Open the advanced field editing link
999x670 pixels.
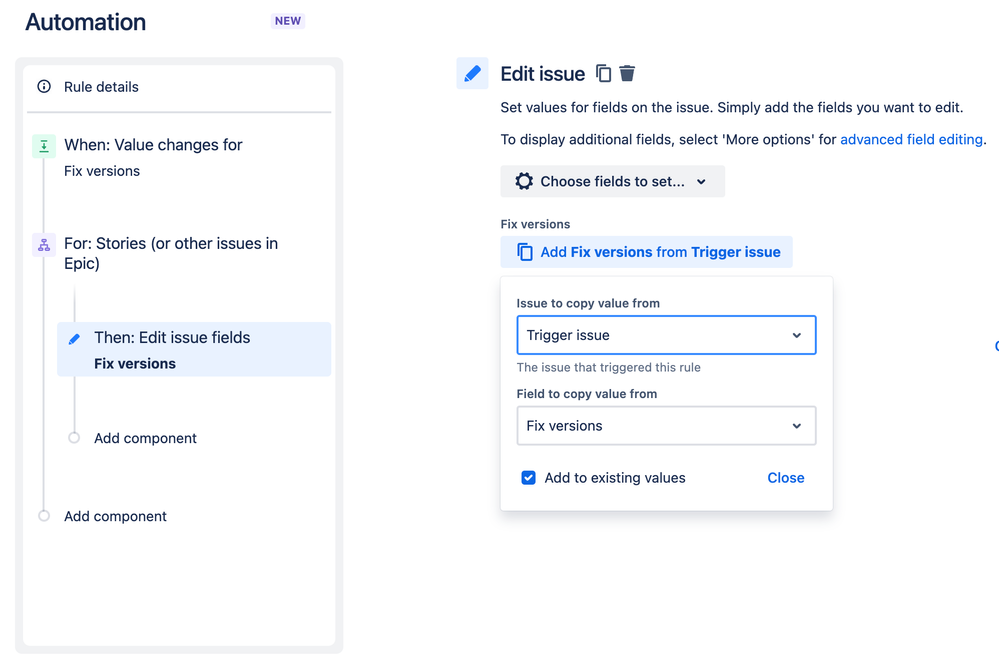click(911, 139)
